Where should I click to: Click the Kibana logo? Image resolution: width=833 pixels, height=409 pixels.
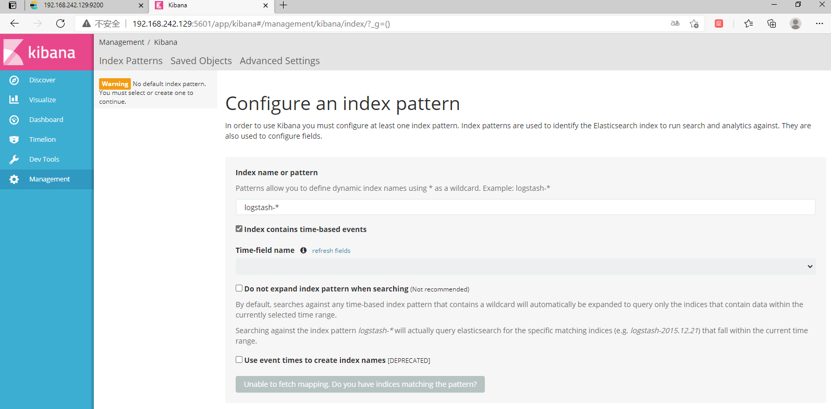[x=47, y=53]
